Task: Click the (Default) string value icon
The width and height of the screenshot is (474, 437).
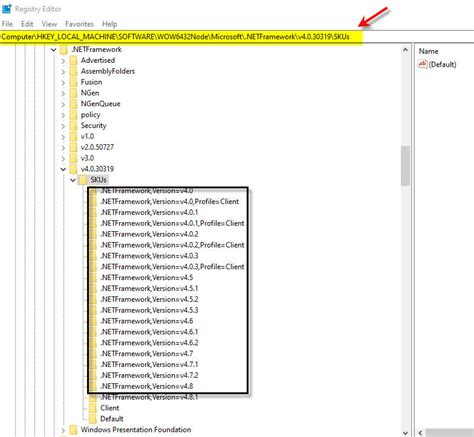Action: (x=422, y=64)
